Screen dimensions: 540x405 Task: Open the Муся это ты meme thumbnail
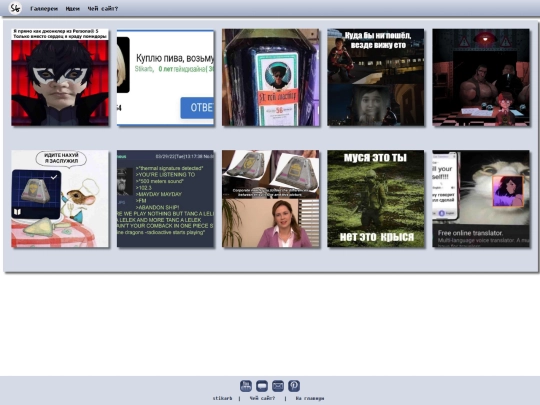[376, 199]
